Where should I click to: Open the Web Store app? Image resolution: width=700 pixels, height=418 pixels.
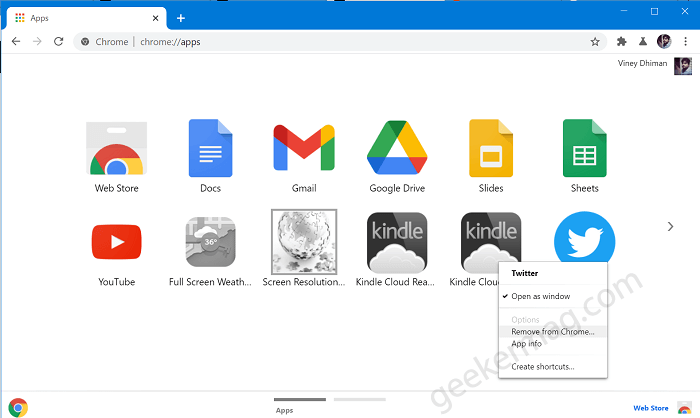click(117, 148)
